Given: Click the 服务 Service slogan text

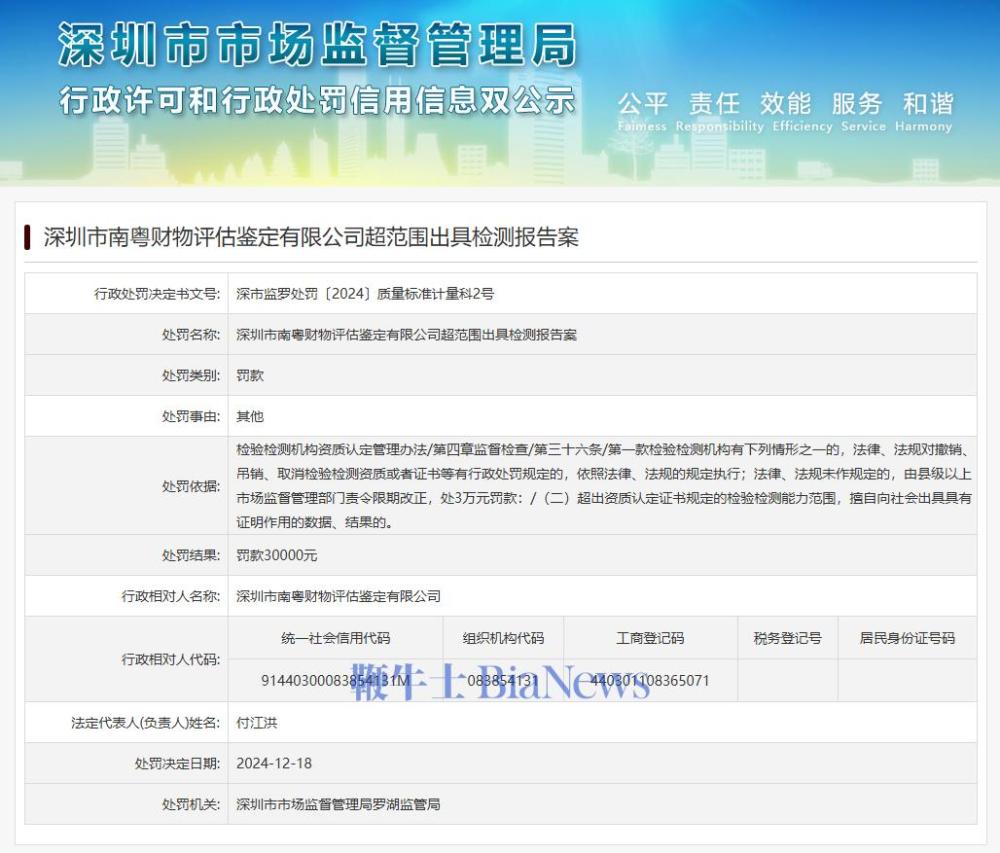Looking at the screenshot, I should coord(863,111).
